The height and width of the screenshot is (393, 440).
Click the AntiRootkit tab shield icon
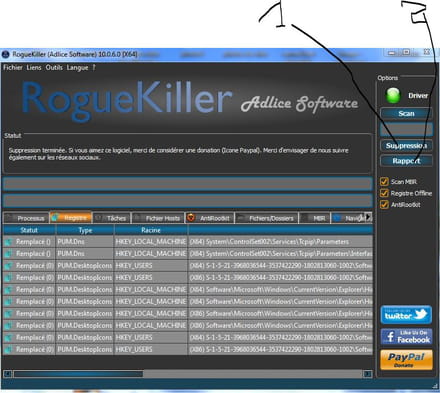[x=191, y=218]
